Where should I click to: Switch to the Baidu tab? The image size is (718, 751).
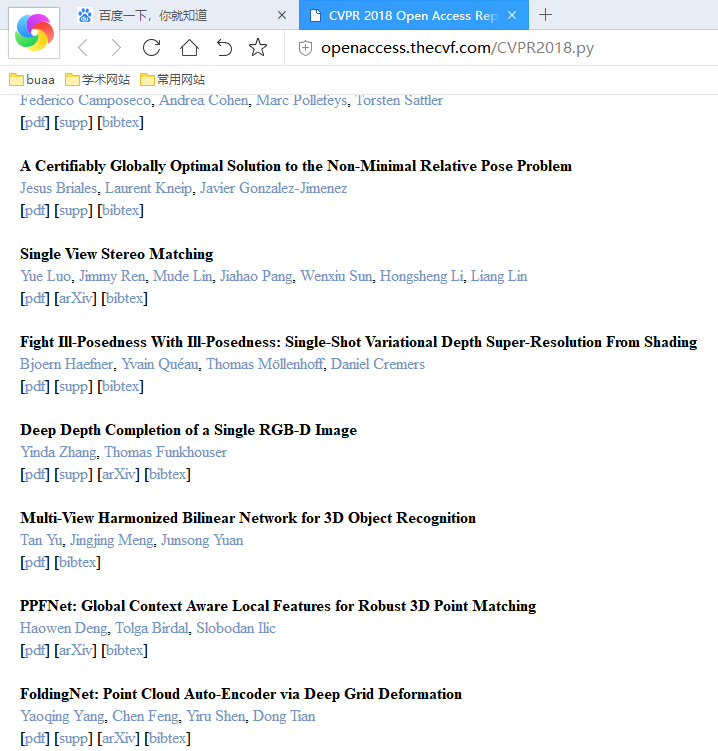click(182, 15)
